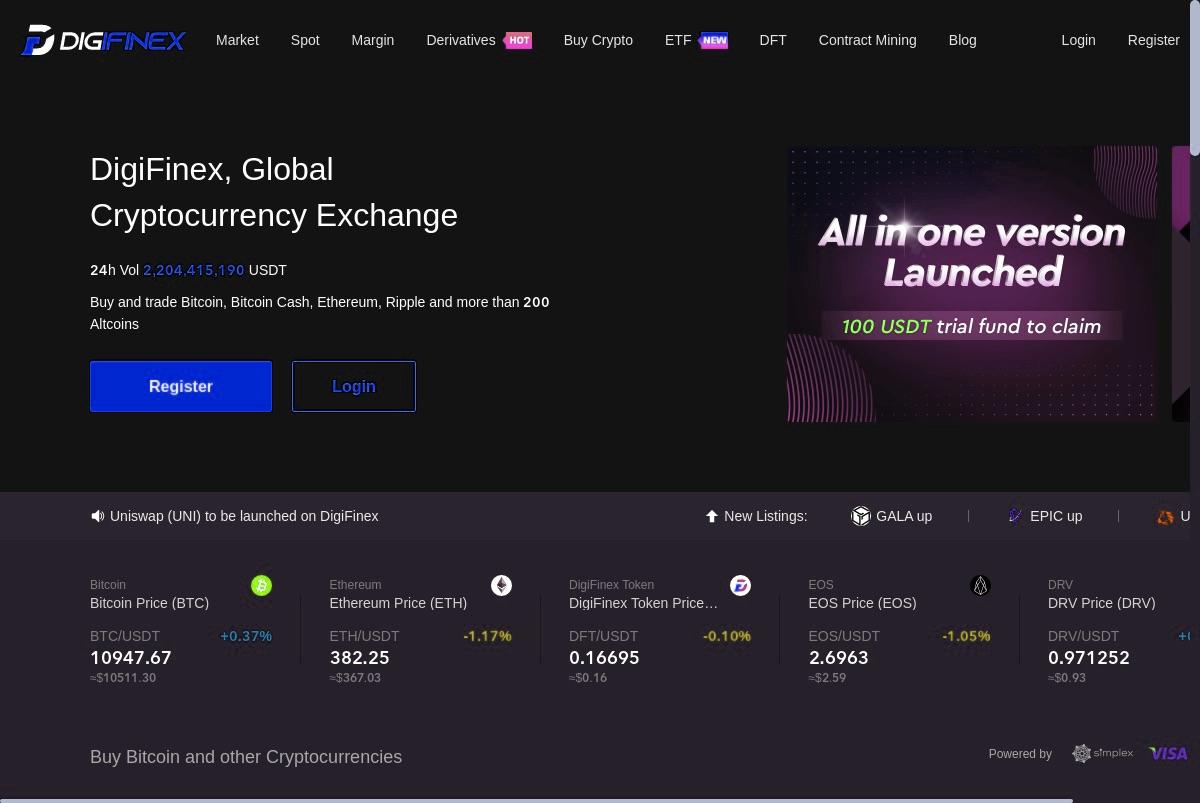Click the DigiFinex Token icon
This screenshot has height=803, width=1200.
pos(740,585)
